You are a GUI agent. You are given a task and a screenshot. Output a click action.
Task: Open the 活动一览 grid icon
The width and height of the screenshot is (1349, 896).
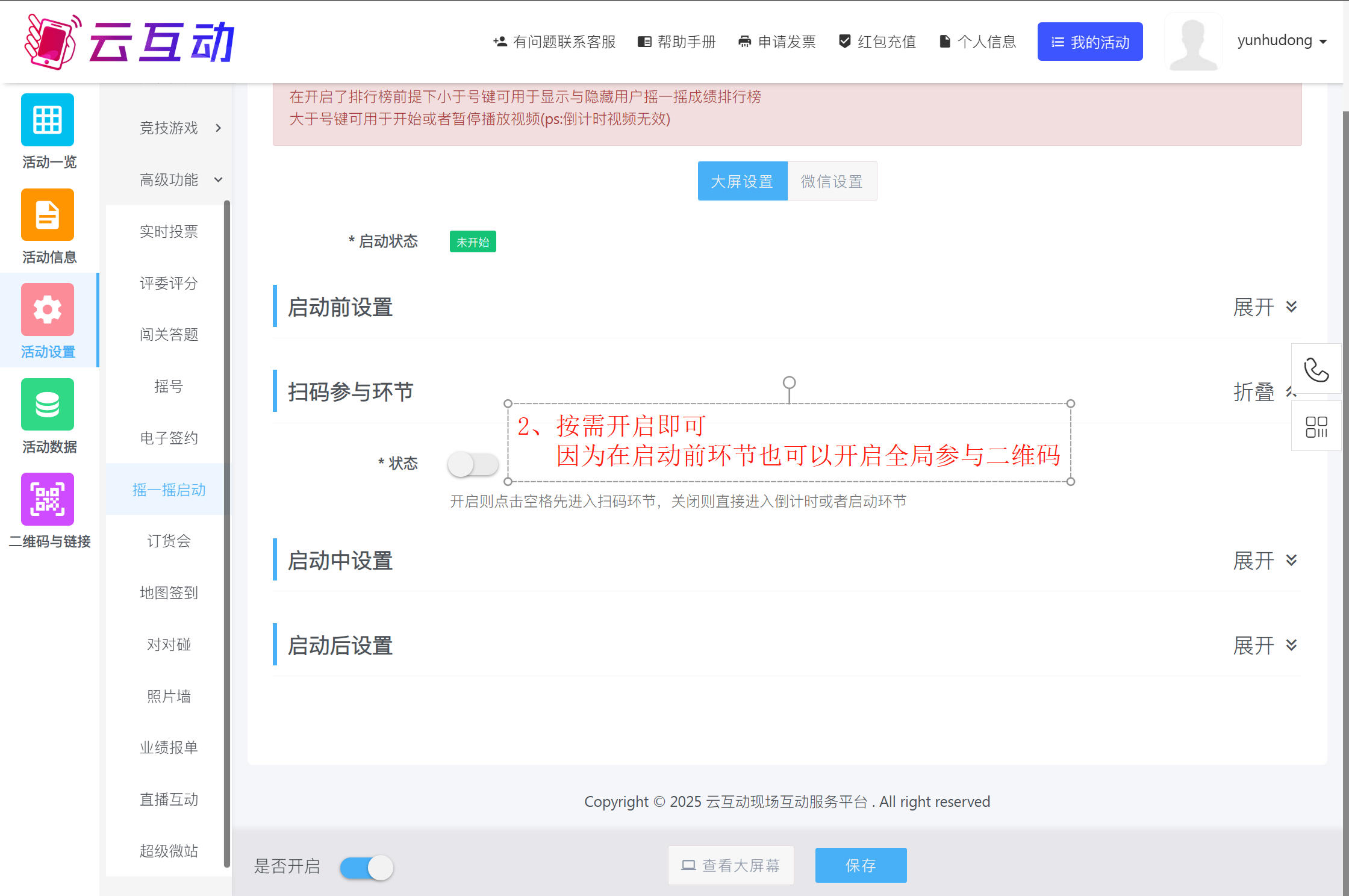pyautogui.click(x=48, y=120)
